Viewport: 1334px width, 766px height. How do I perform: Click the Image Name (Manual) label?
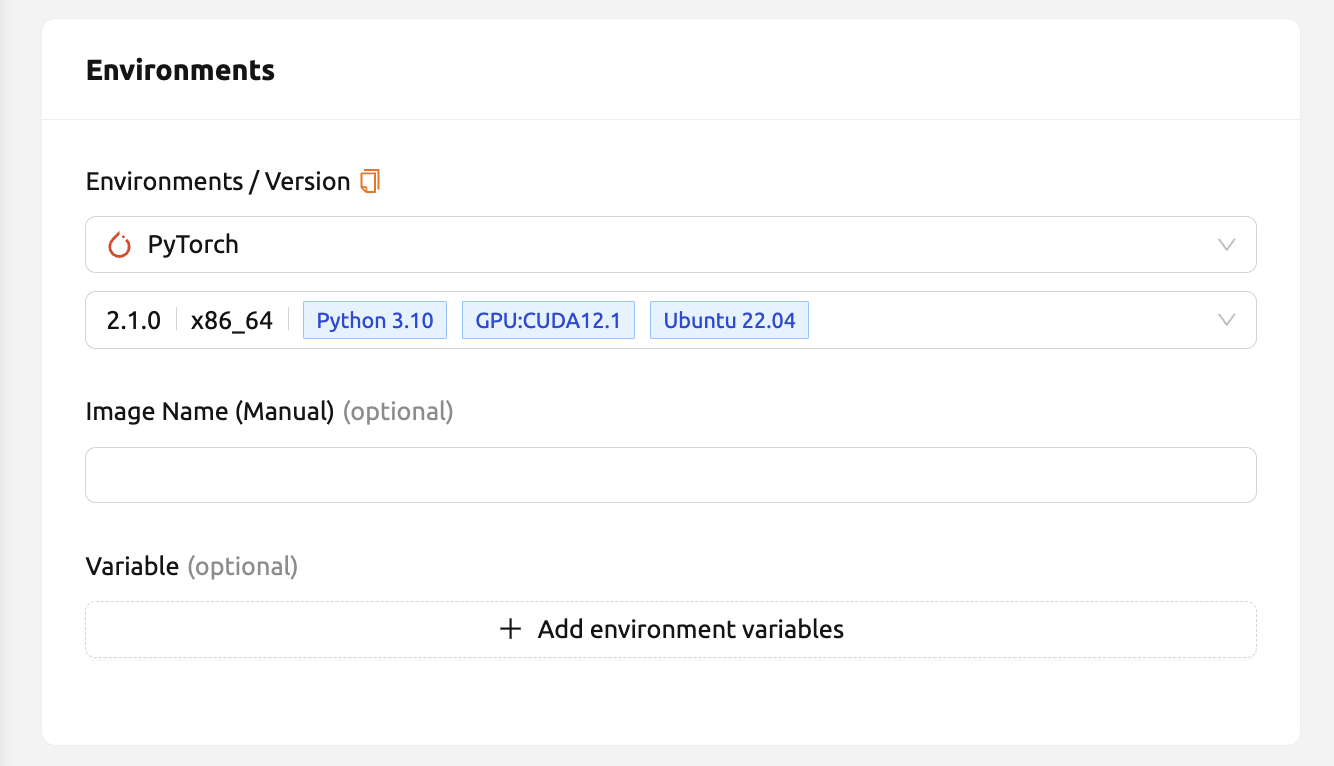click(210, 412)
